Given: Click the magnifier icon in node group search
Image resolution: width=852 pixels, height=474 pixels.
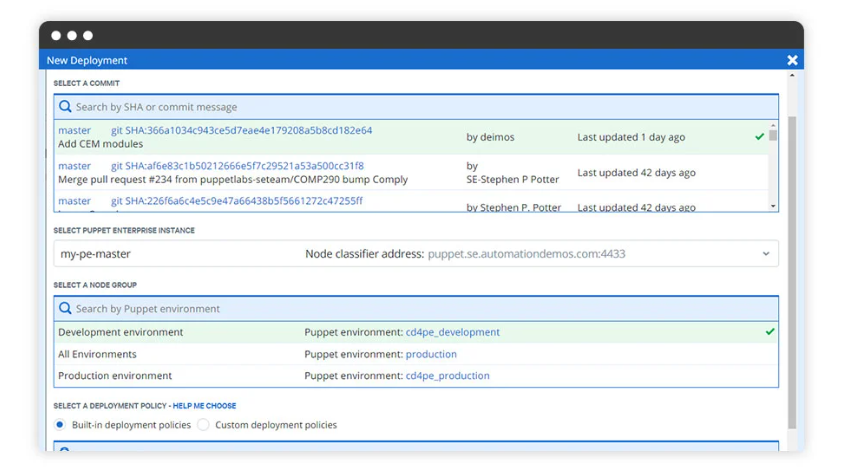Looking at the screenshot, I should [x=65, y=309].
